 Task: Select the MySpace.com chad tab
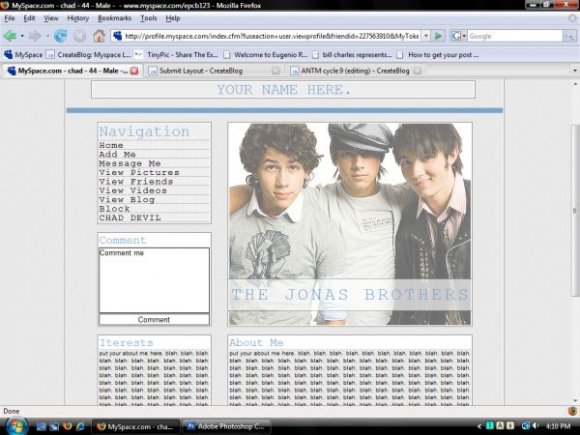[71, 71]
